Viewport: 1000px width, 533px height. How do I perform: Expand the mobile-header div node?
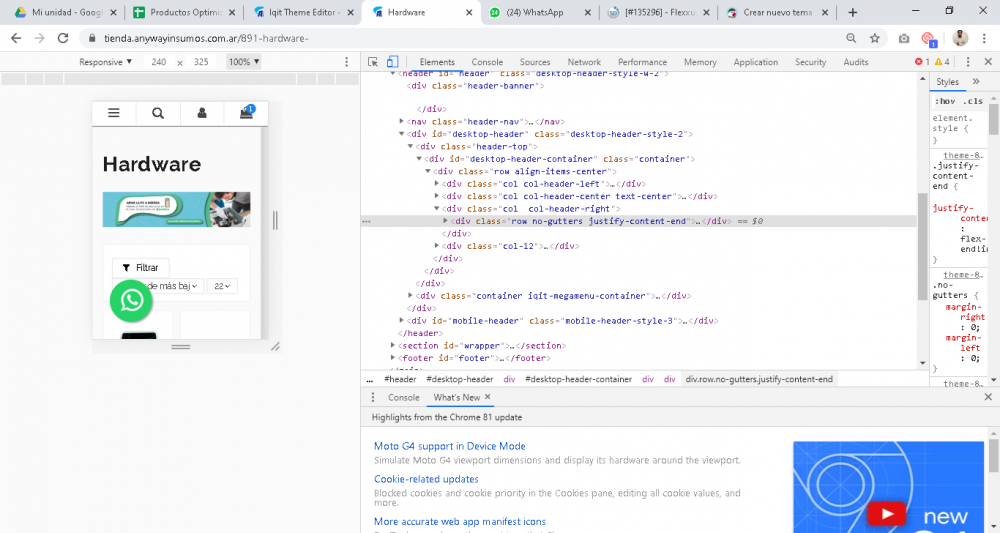[402, 321]
